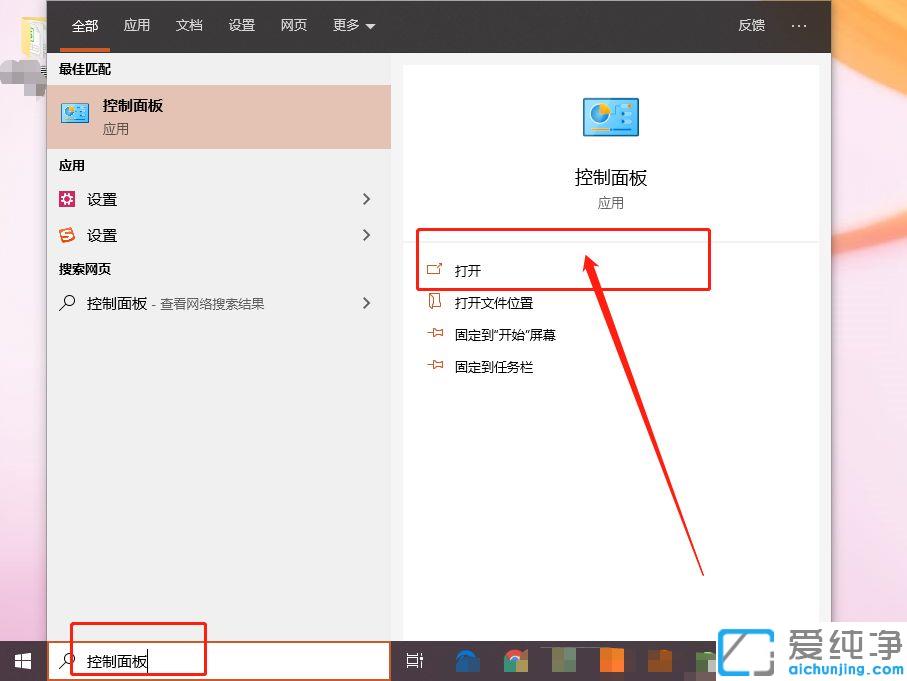
Task: Click the 反馈 feedback button
Action: [x=751, y=26]
